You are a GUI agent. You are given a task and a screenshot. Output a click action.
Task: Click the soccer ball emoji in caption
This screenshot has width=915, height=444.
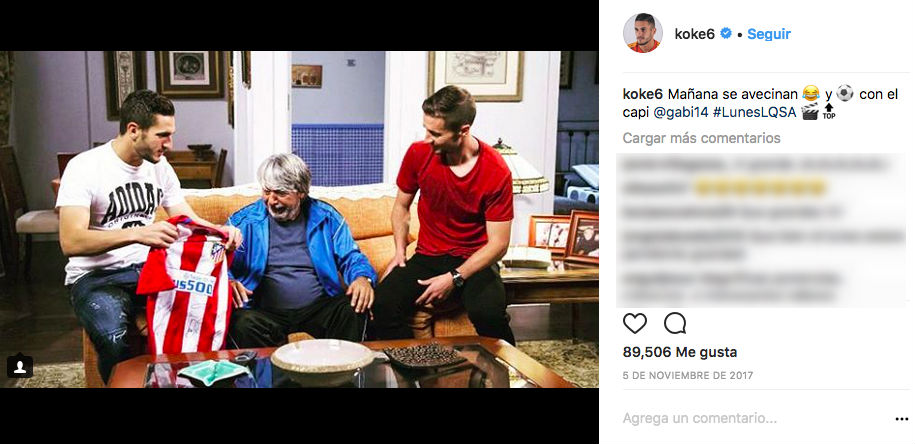pyautogui.click(x=844, y=93)
